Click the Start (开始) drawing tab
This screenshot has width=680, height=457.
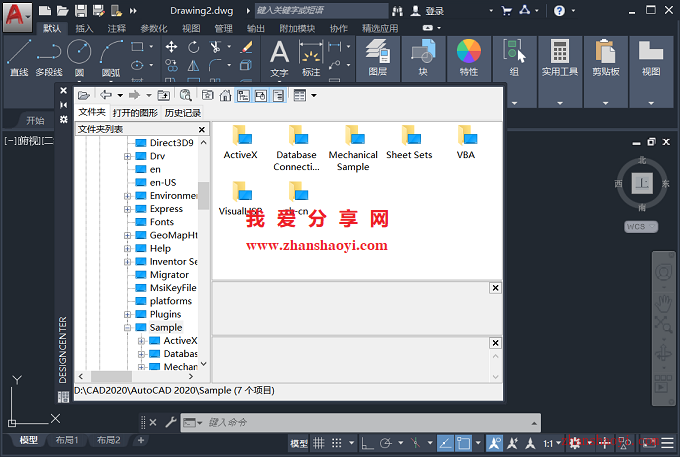[35, 121]
